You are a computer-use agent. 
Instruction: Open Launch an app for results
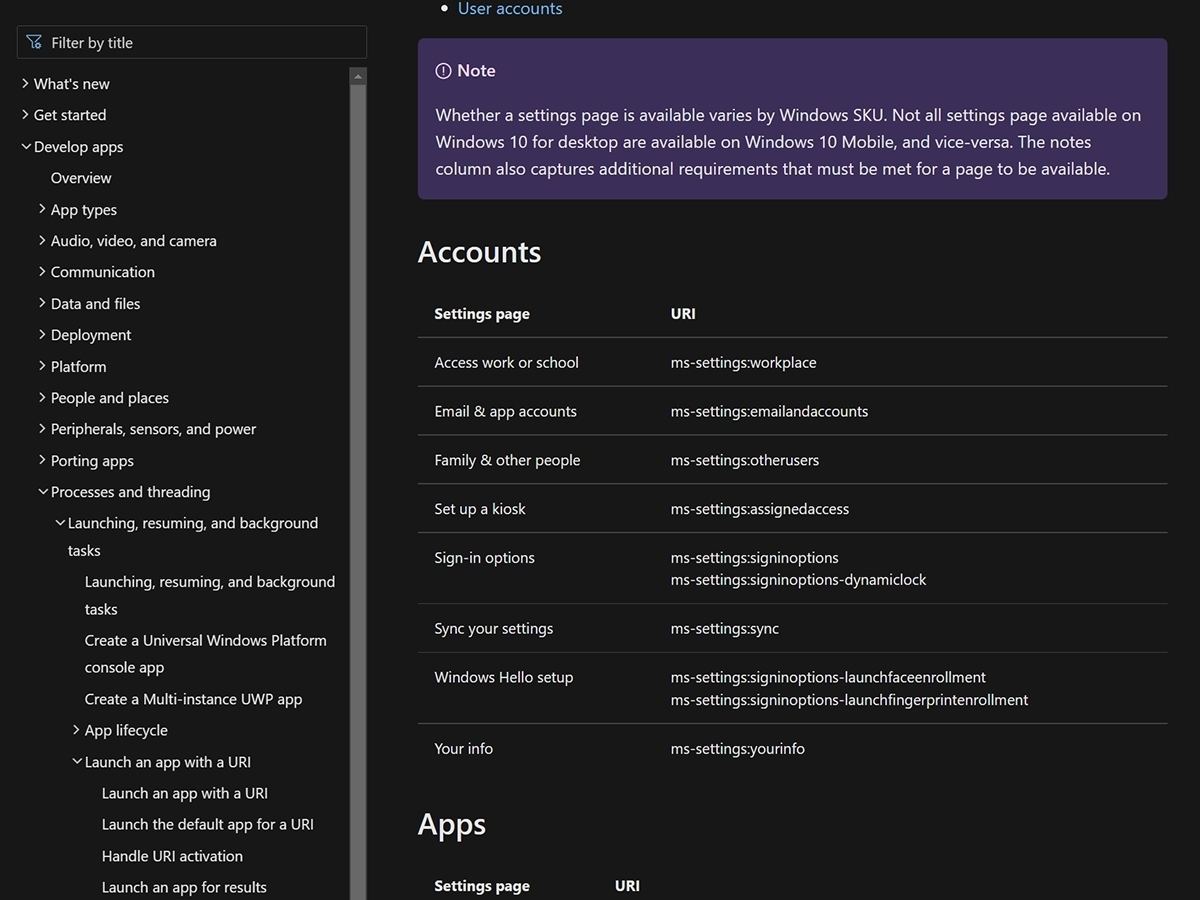click(184, 887)
